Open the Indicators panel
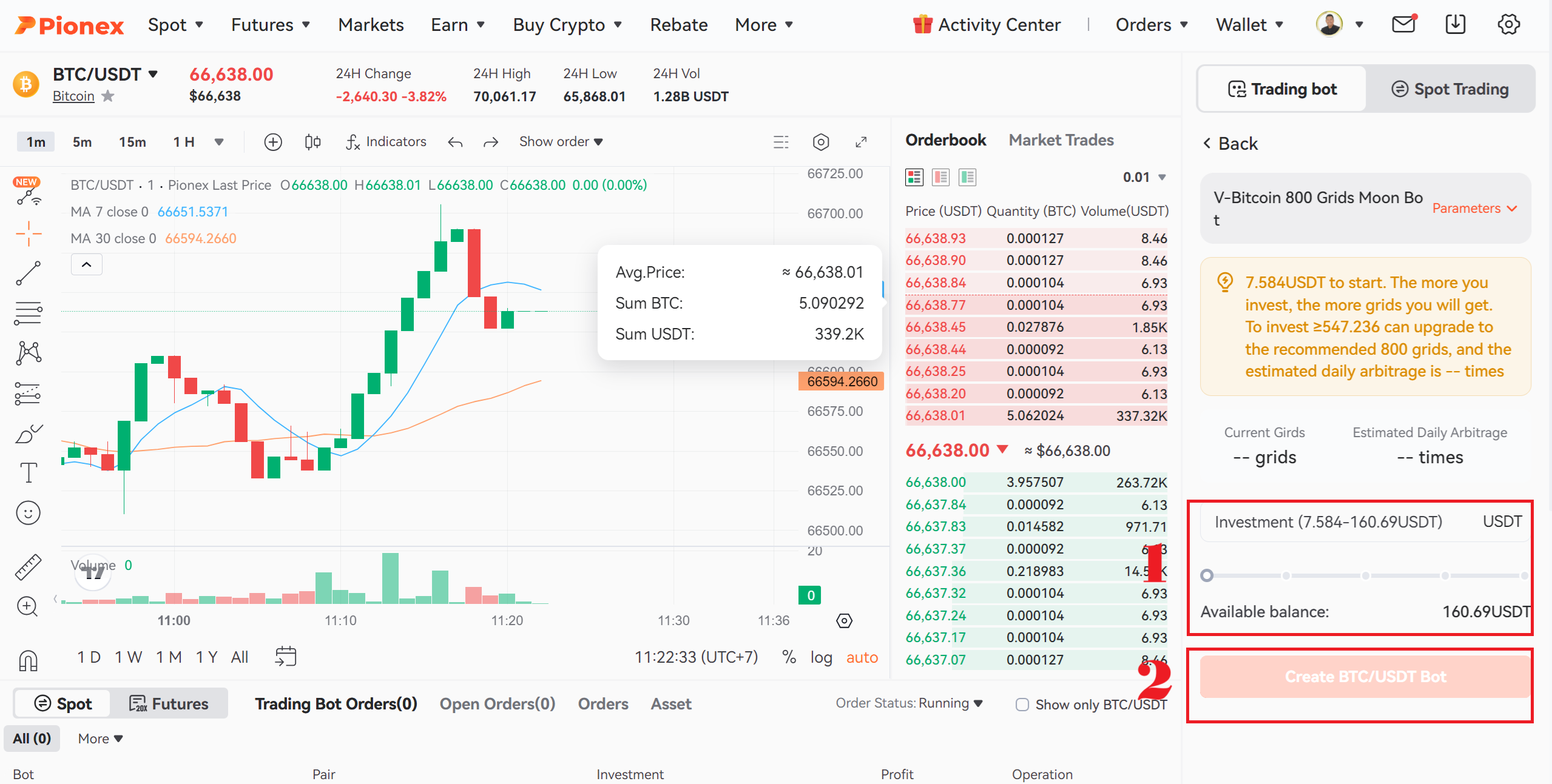Image resolution: width=1552 pixels, height=784 pixels. tap(386, 142)
